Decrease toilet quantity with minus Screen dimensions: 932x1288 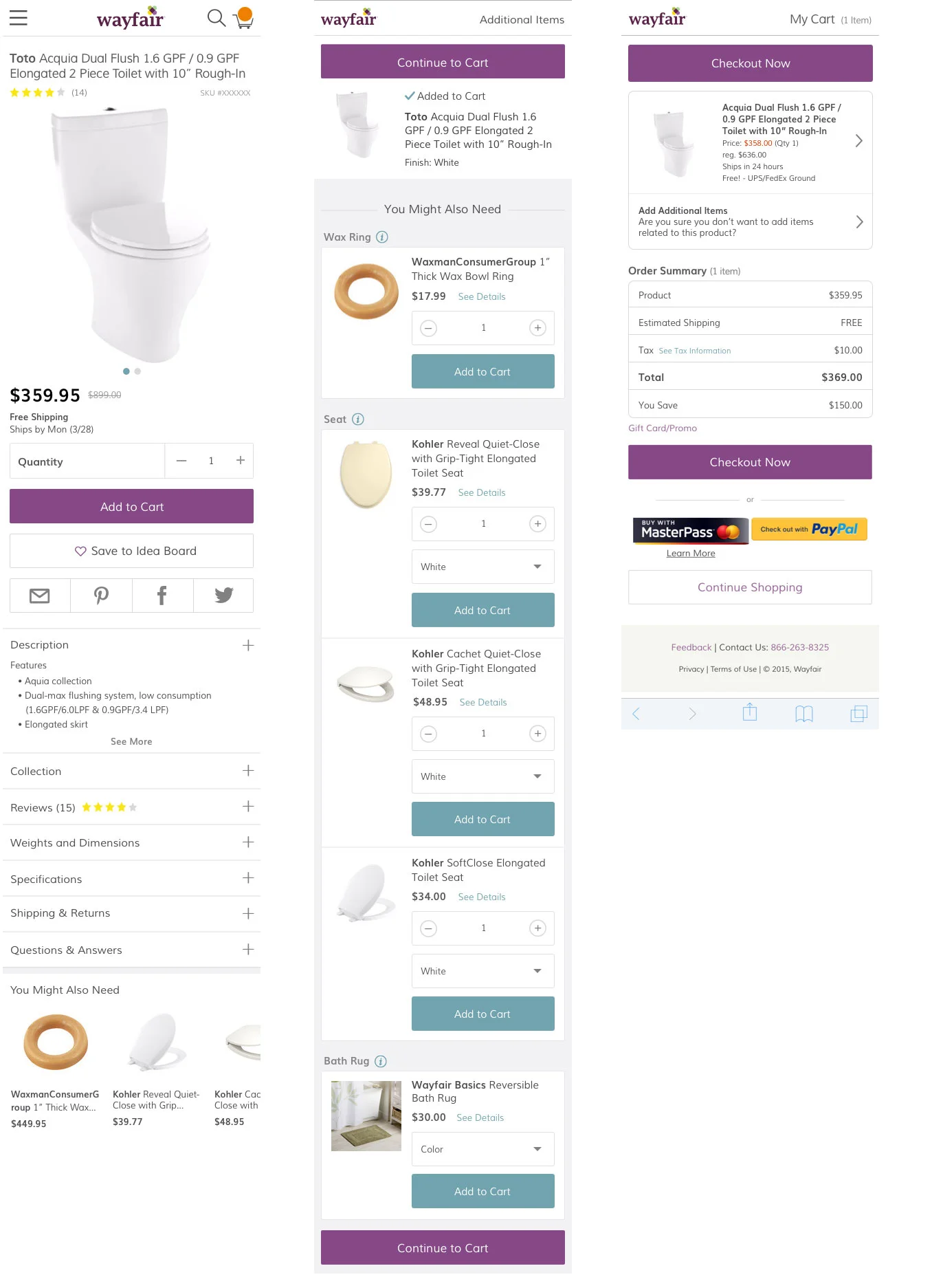click(x=181, y=461)
